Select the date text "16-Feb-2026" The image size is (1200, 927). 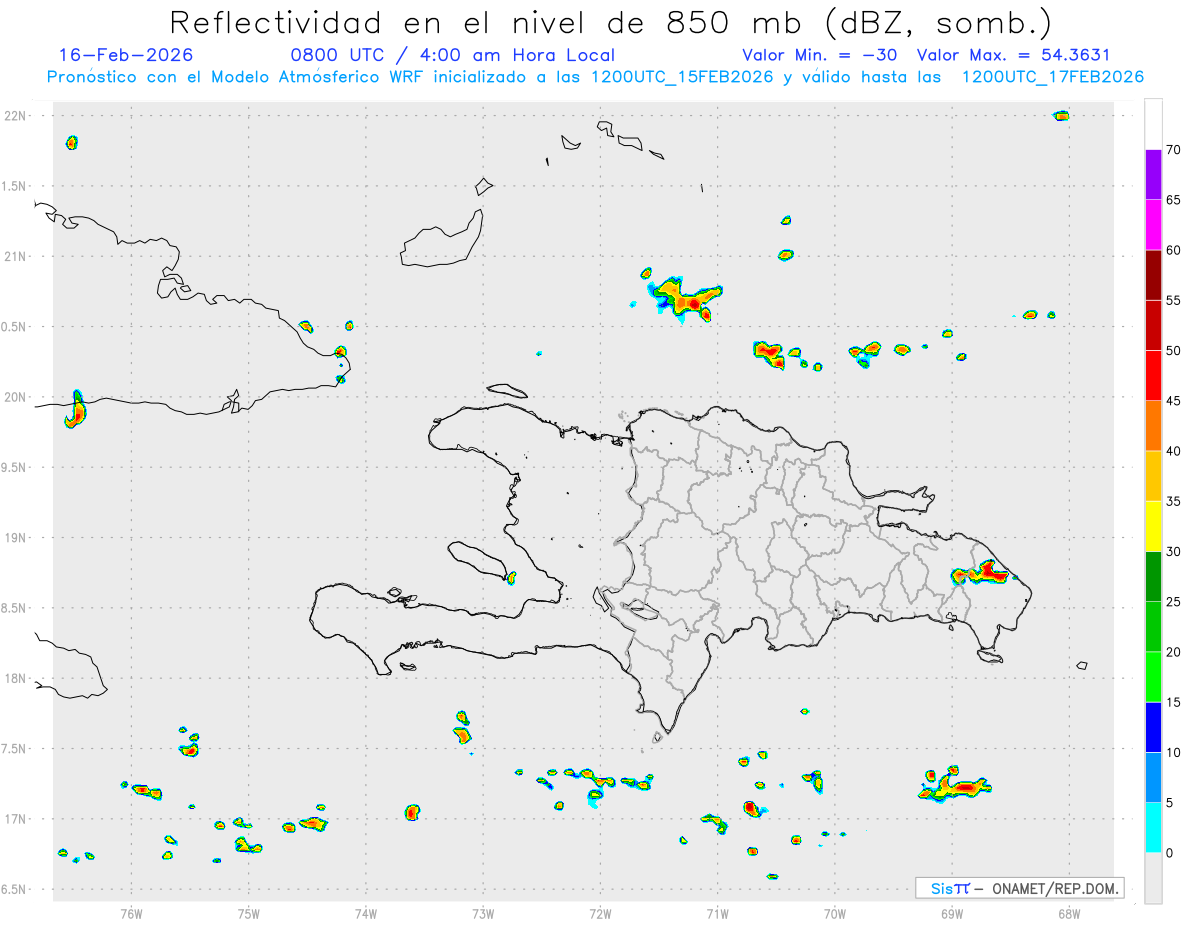click(x=126, y=55)
